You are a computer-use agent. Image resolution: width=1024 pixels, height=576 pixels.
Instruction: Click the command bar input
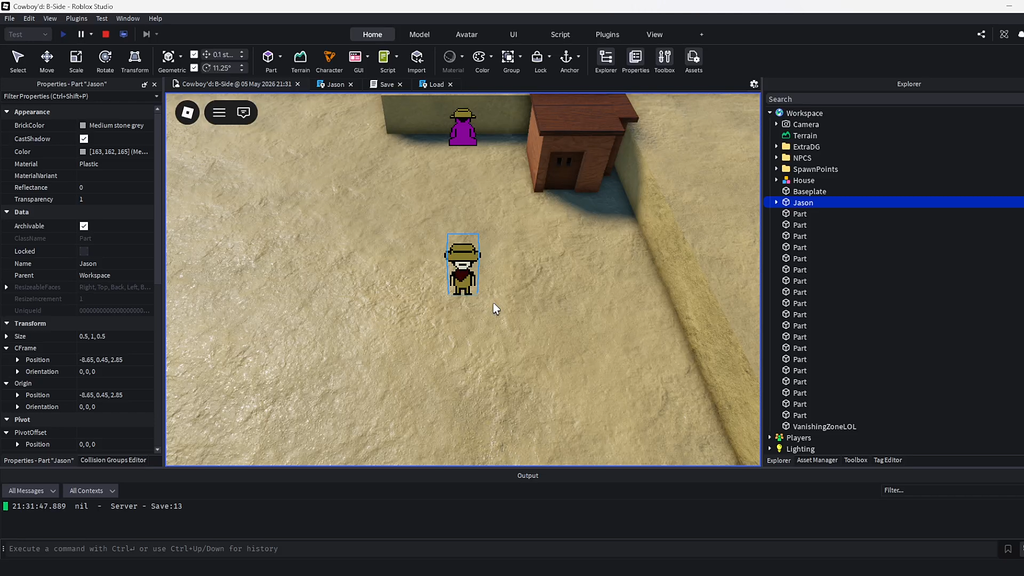500,549
